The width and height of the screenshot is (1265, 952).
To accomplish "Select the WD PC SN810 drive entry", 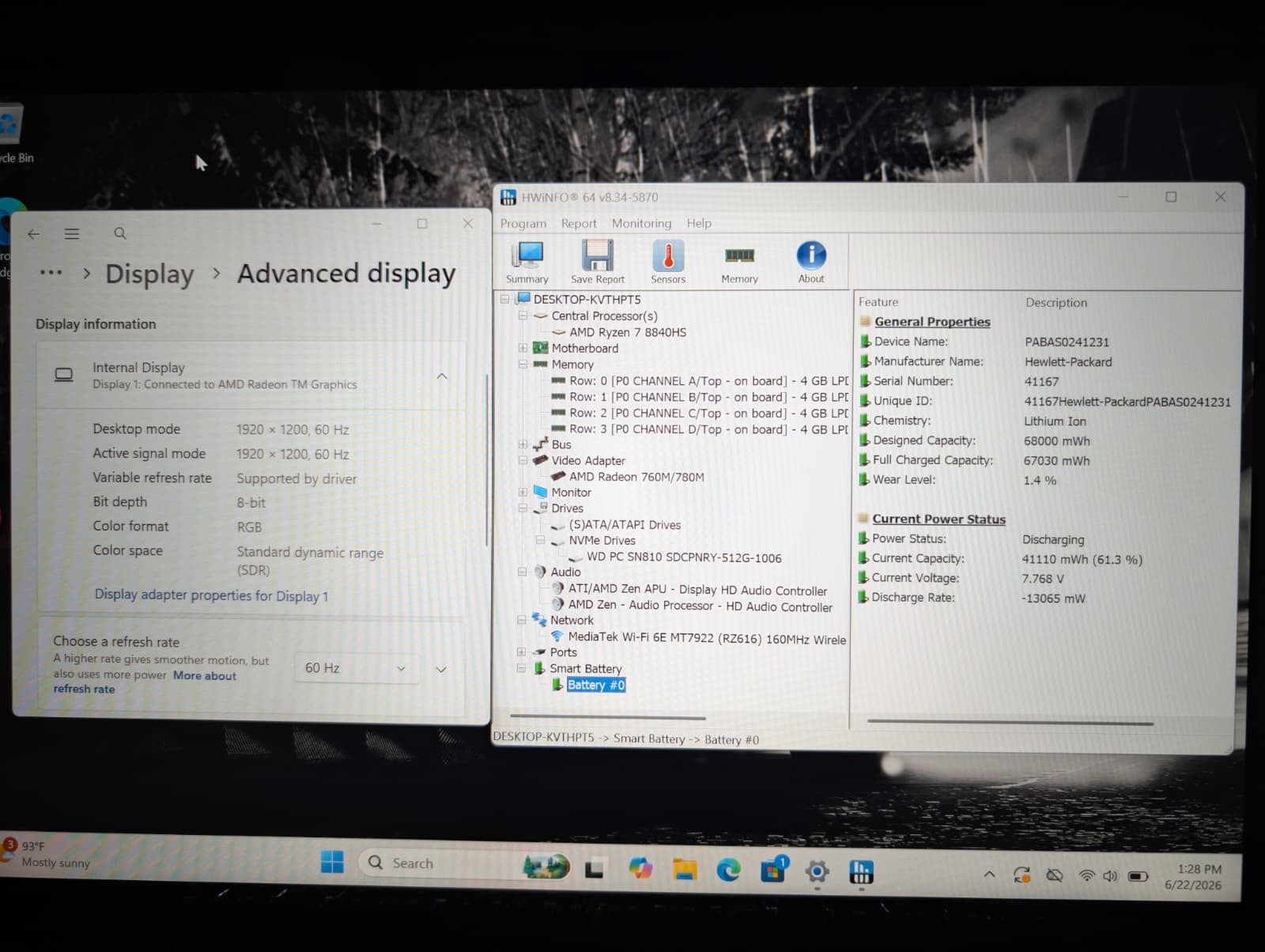I will pos(684,557).
